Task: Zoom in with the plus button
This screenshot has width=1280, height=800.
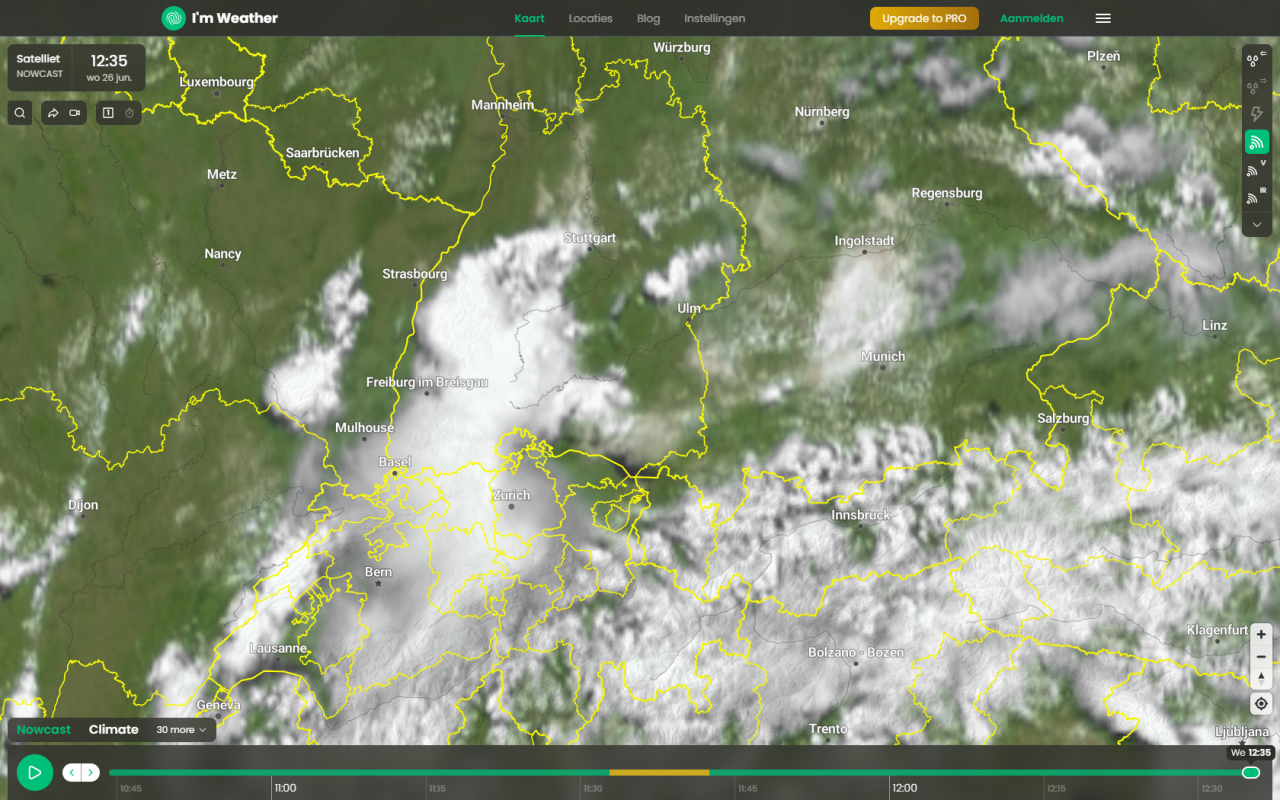Action: pos(1261,634)
